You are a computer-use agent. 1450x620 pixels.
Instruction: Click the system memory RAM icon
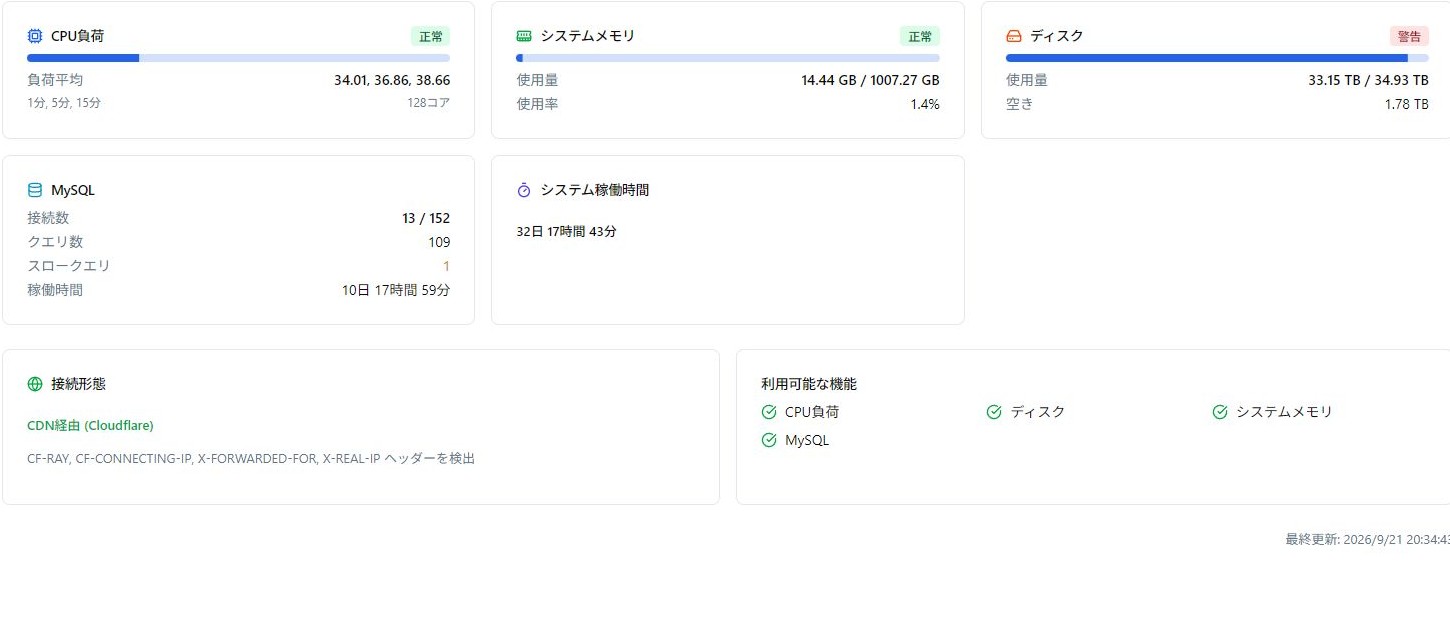click(524, 36)
